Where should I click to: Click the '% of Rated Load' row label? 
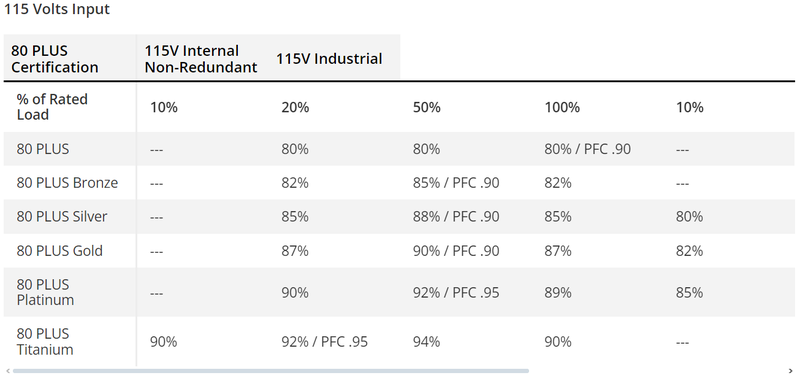pyautogui.click(x=52, y=107)
